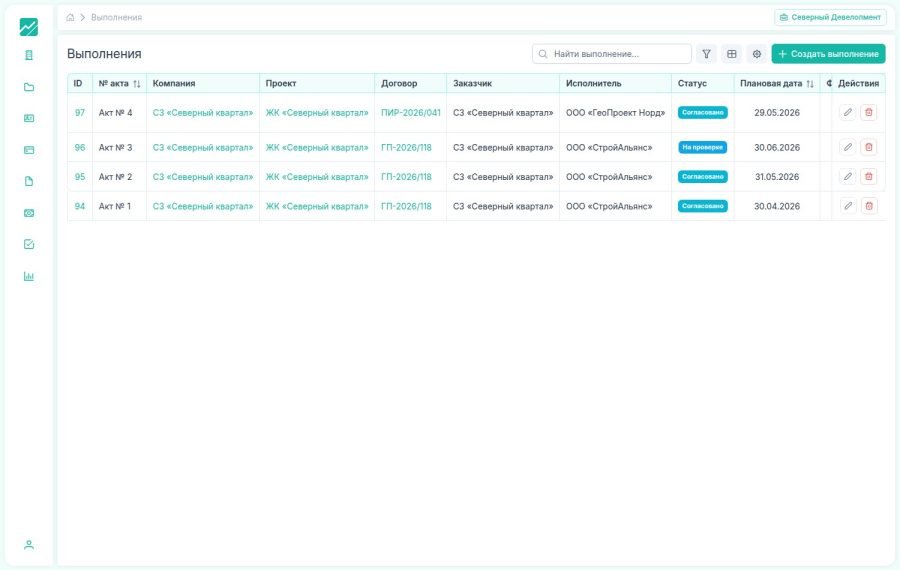Viewport: 900px width, 570px height.
Task: Click the На проверке status badge
Action: (703, 148)
